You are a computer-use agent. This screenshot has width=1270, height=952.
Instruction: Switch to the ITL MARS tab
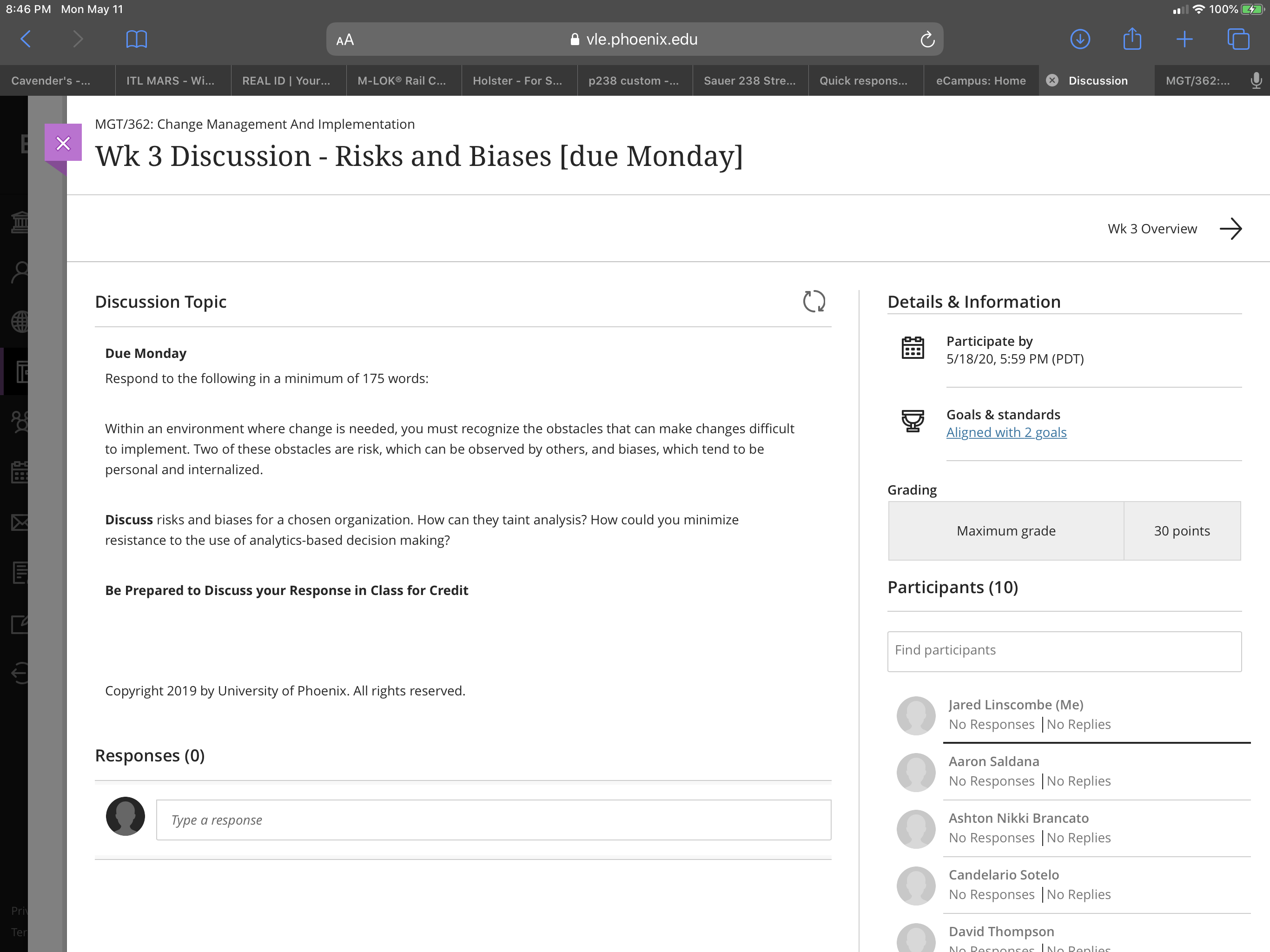pos(173,80)
